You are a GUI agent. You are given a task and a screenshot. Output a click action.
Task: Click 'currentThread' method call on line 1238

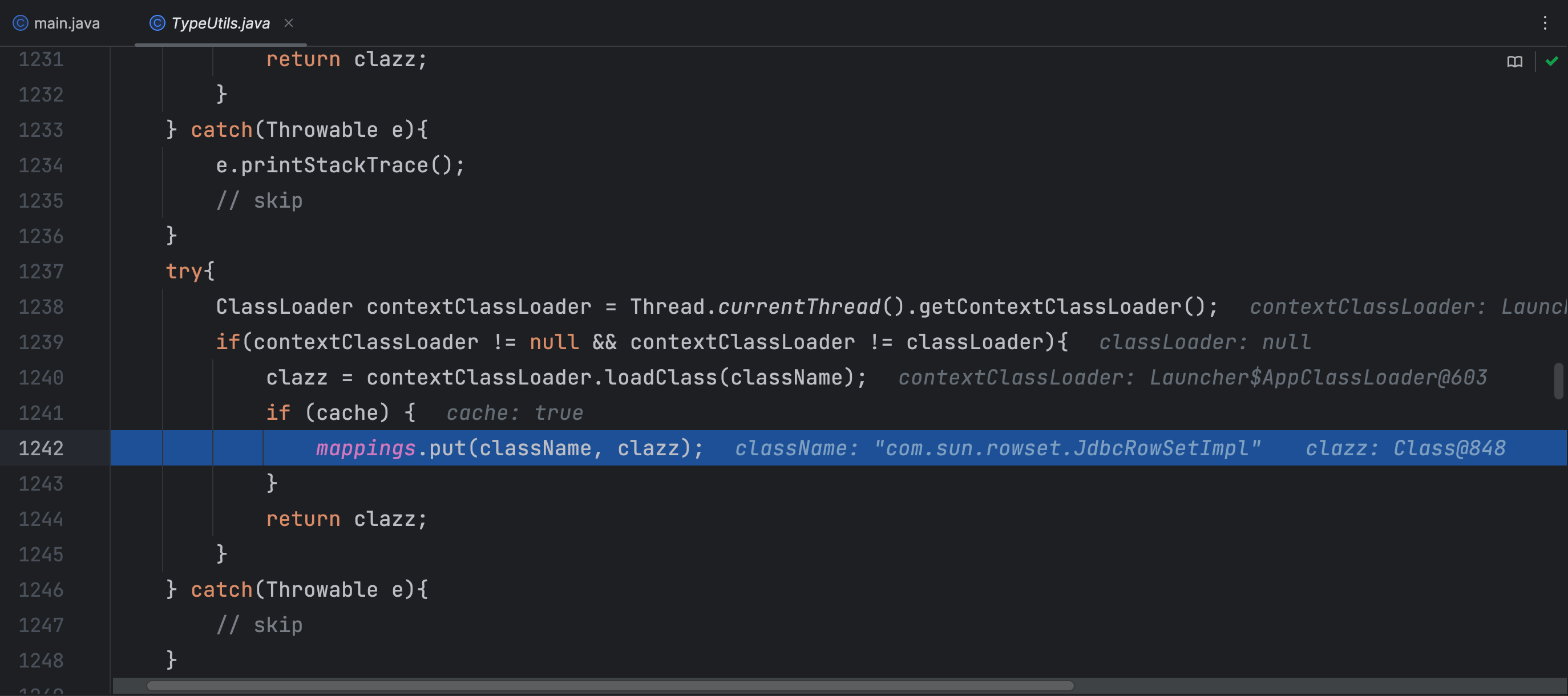click(x=799, y=306)
